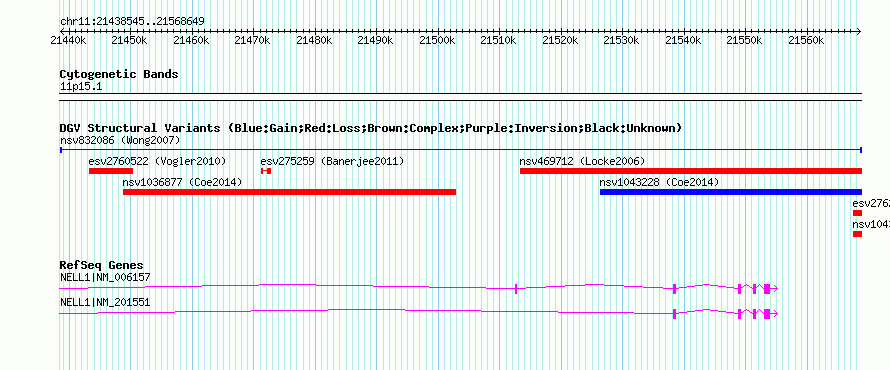Click the 21490k ruler tick label
The height and width of the screenshot is (370, 890).
click(x=375, y=40)
